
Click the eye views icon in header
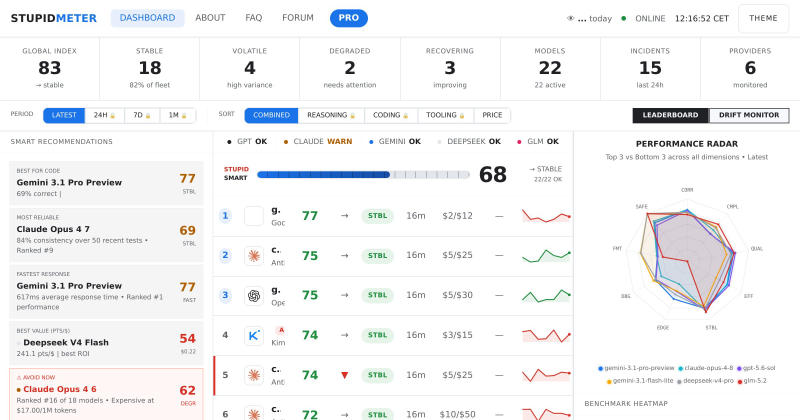click(570, 18)
